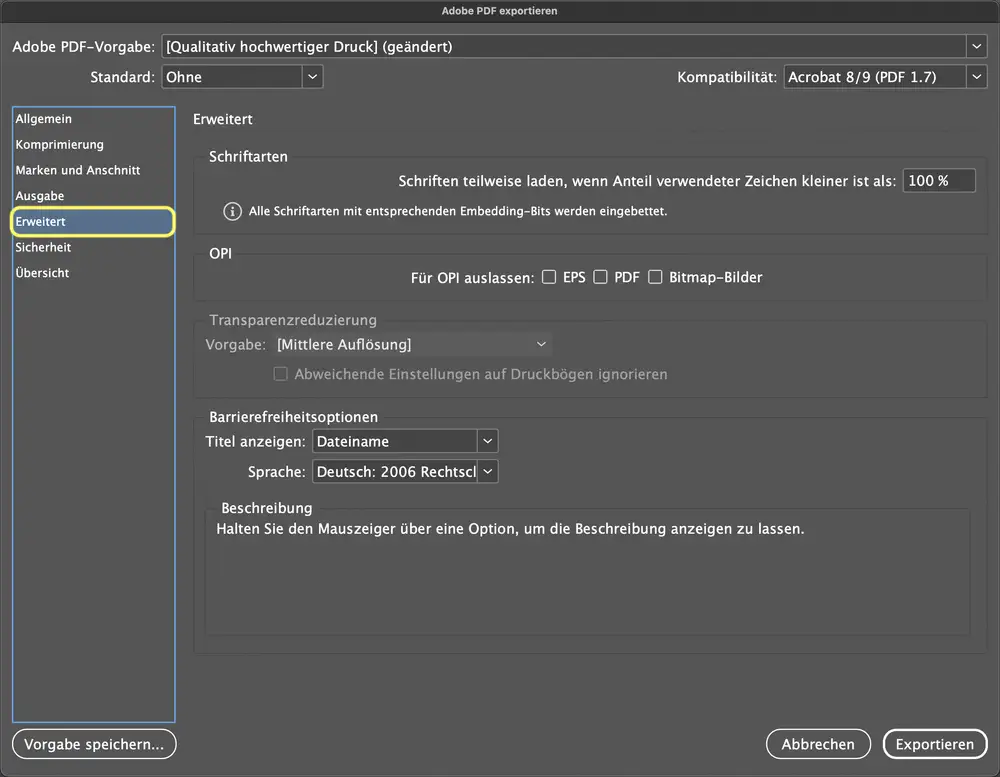Expand the Standard dropdown showing Ohne

[x=242, y=77]
